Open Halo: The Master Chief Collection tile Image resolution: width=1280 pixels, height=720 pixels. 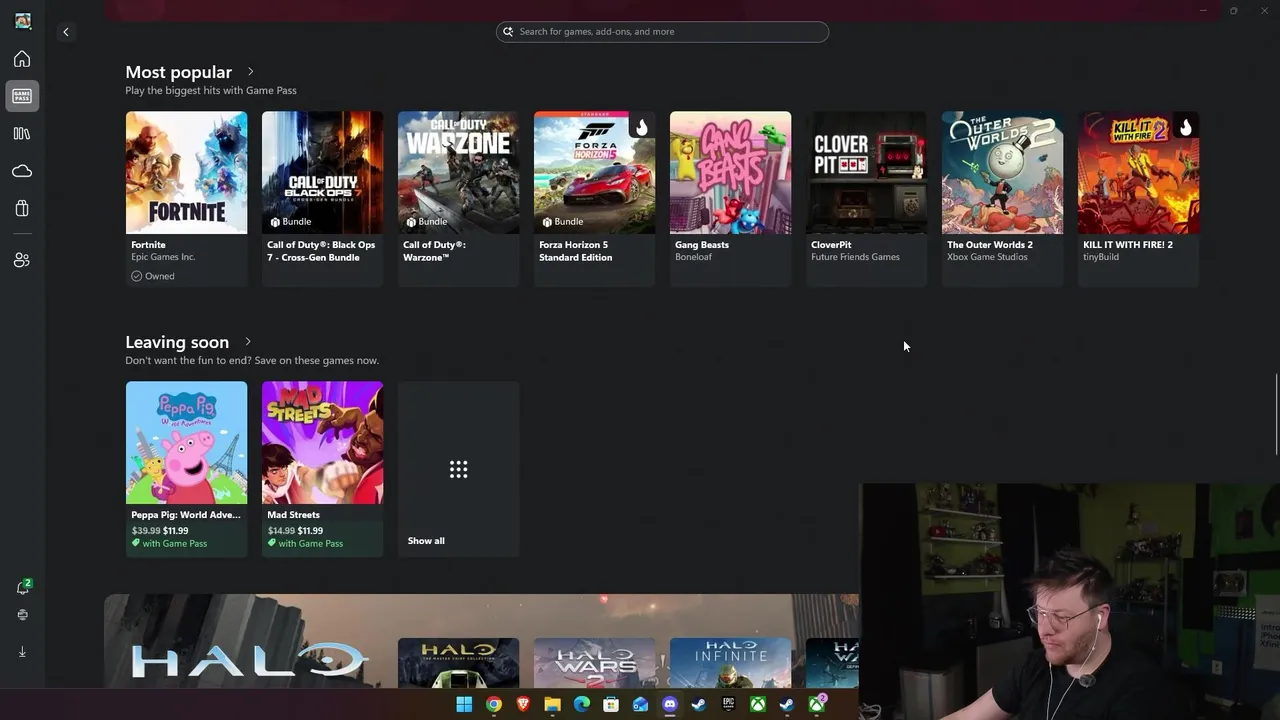tap(458, 663)
